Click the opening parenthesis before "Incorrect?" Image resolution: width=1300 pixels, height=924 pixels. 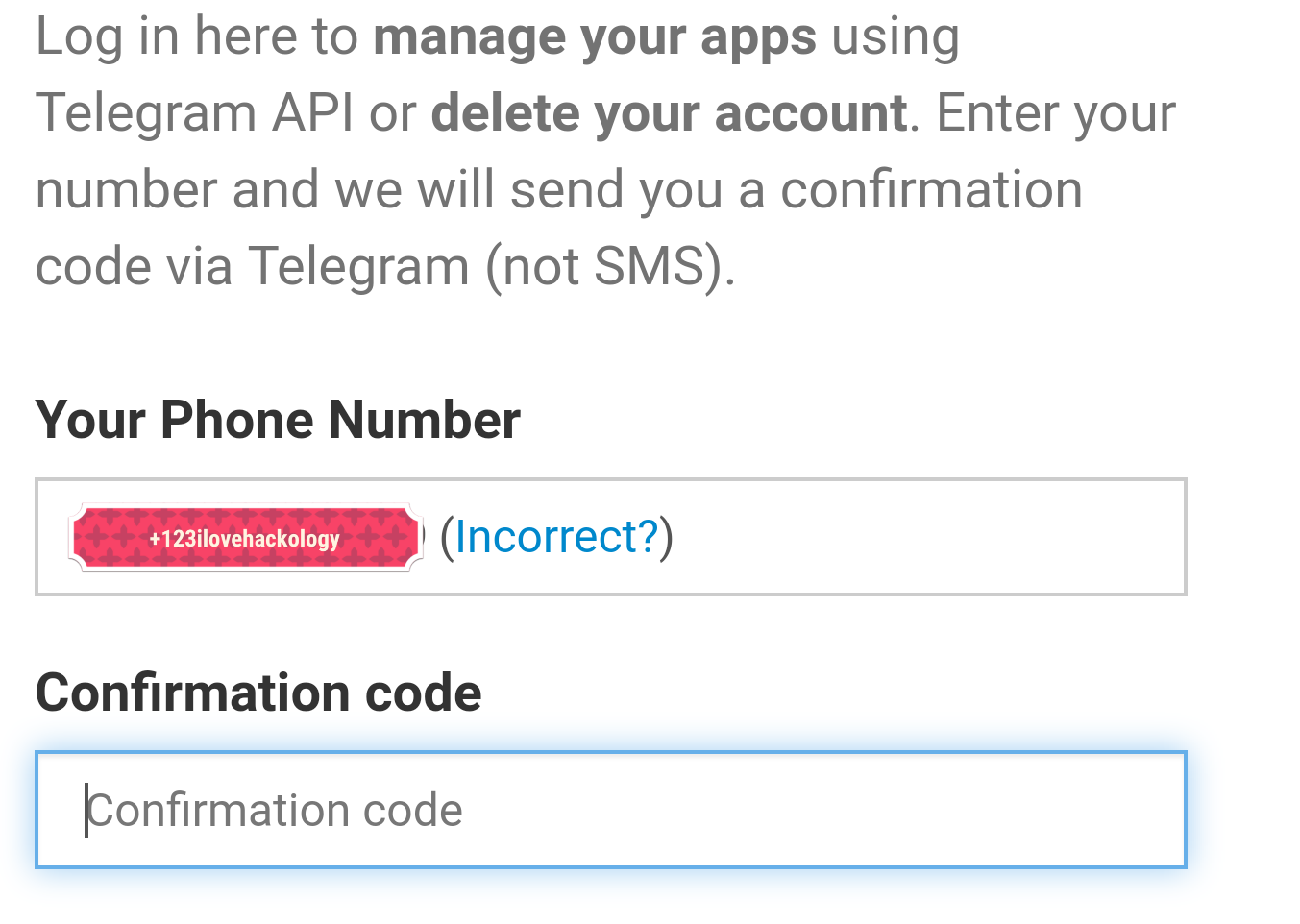(x=446, y=536)
